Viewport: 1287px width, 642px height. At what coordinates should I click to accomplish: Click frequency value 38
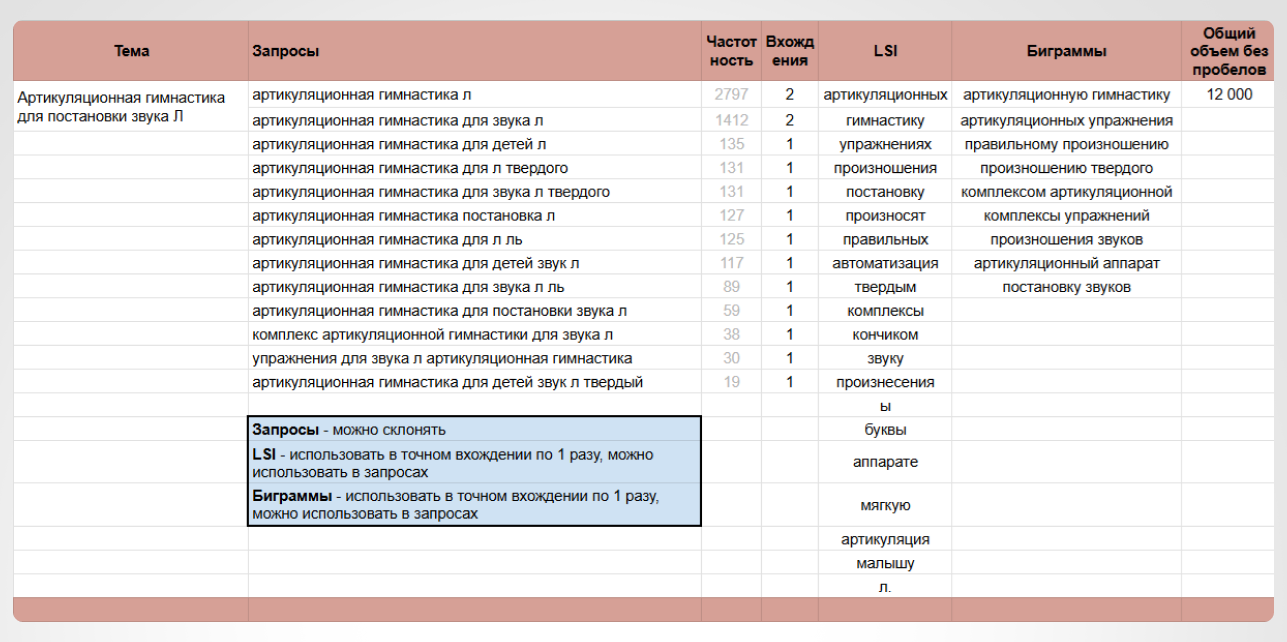coord(732,335)
